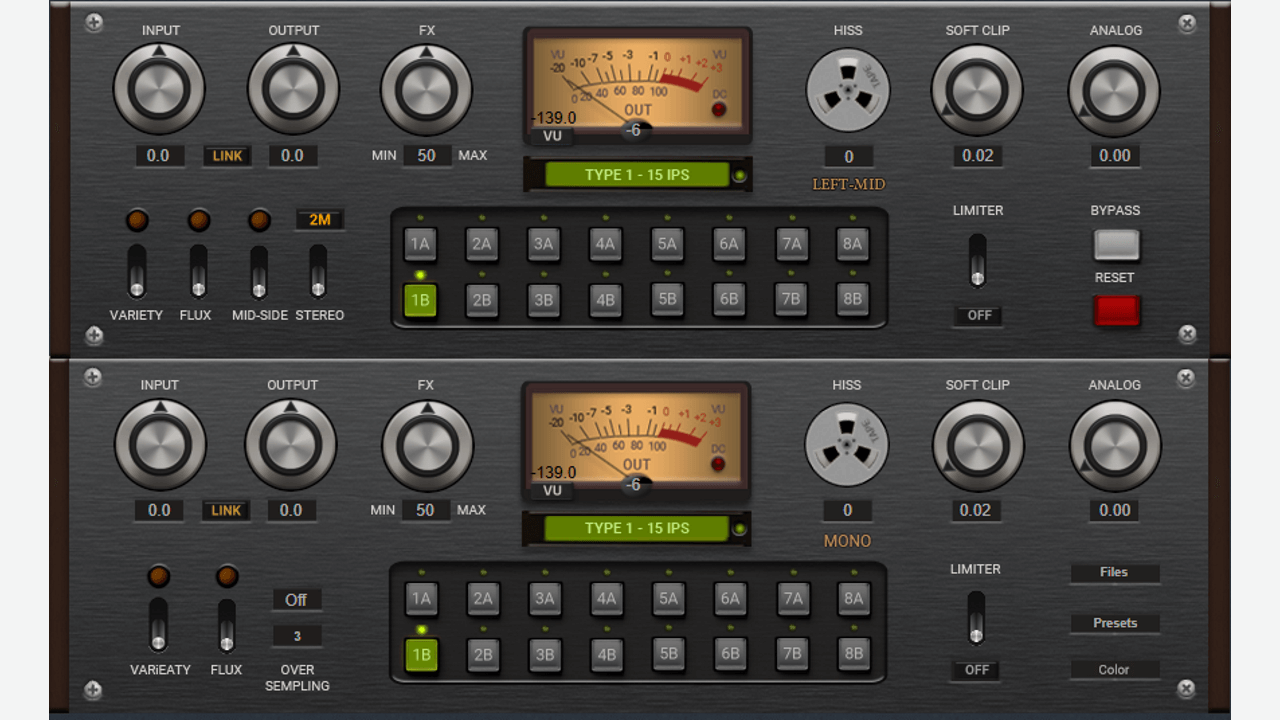Select tape slot 6A in top unit

(729, 243)
